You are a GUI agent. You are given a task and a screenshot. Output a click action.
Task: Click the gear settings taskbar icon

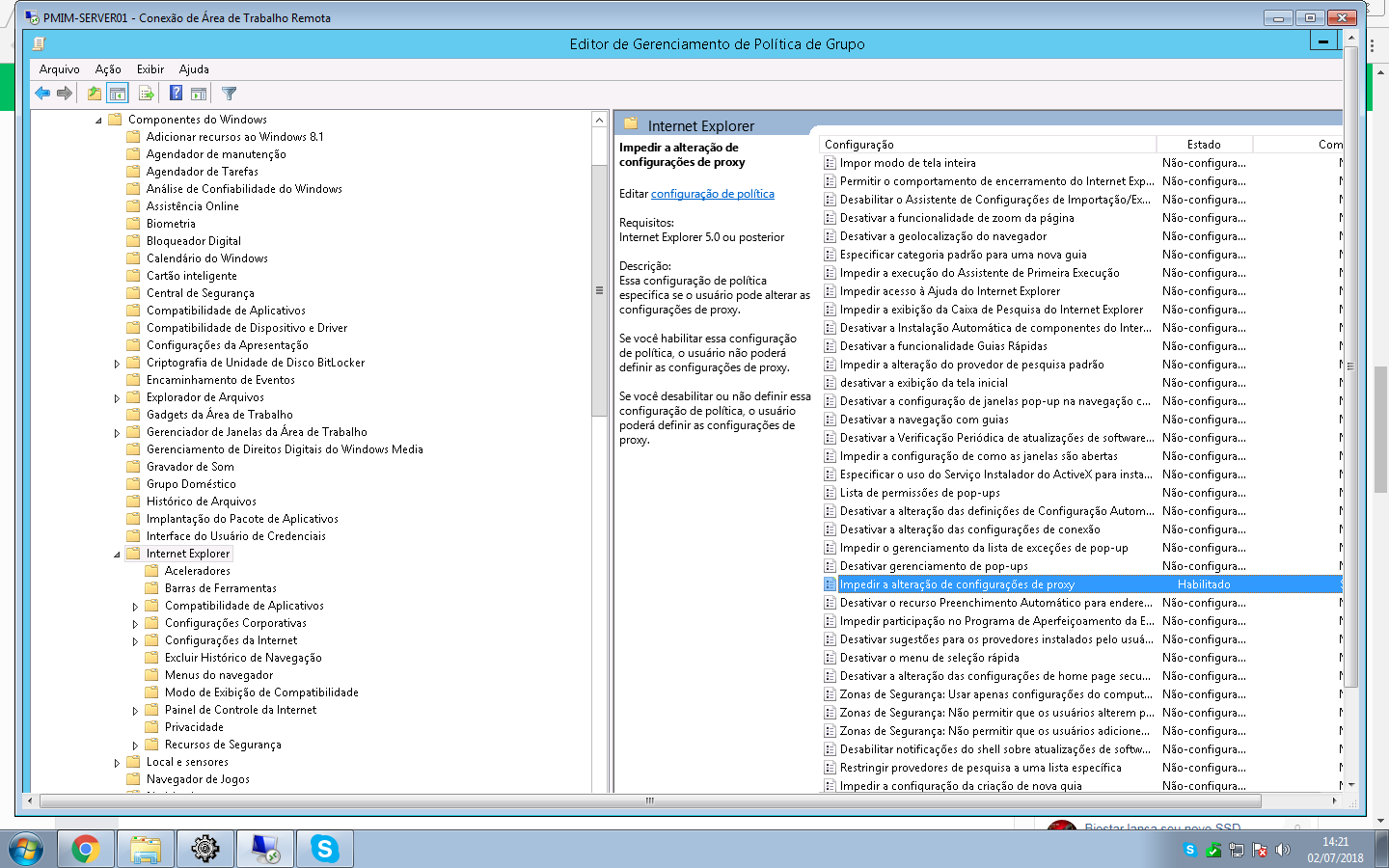(204, 849)
